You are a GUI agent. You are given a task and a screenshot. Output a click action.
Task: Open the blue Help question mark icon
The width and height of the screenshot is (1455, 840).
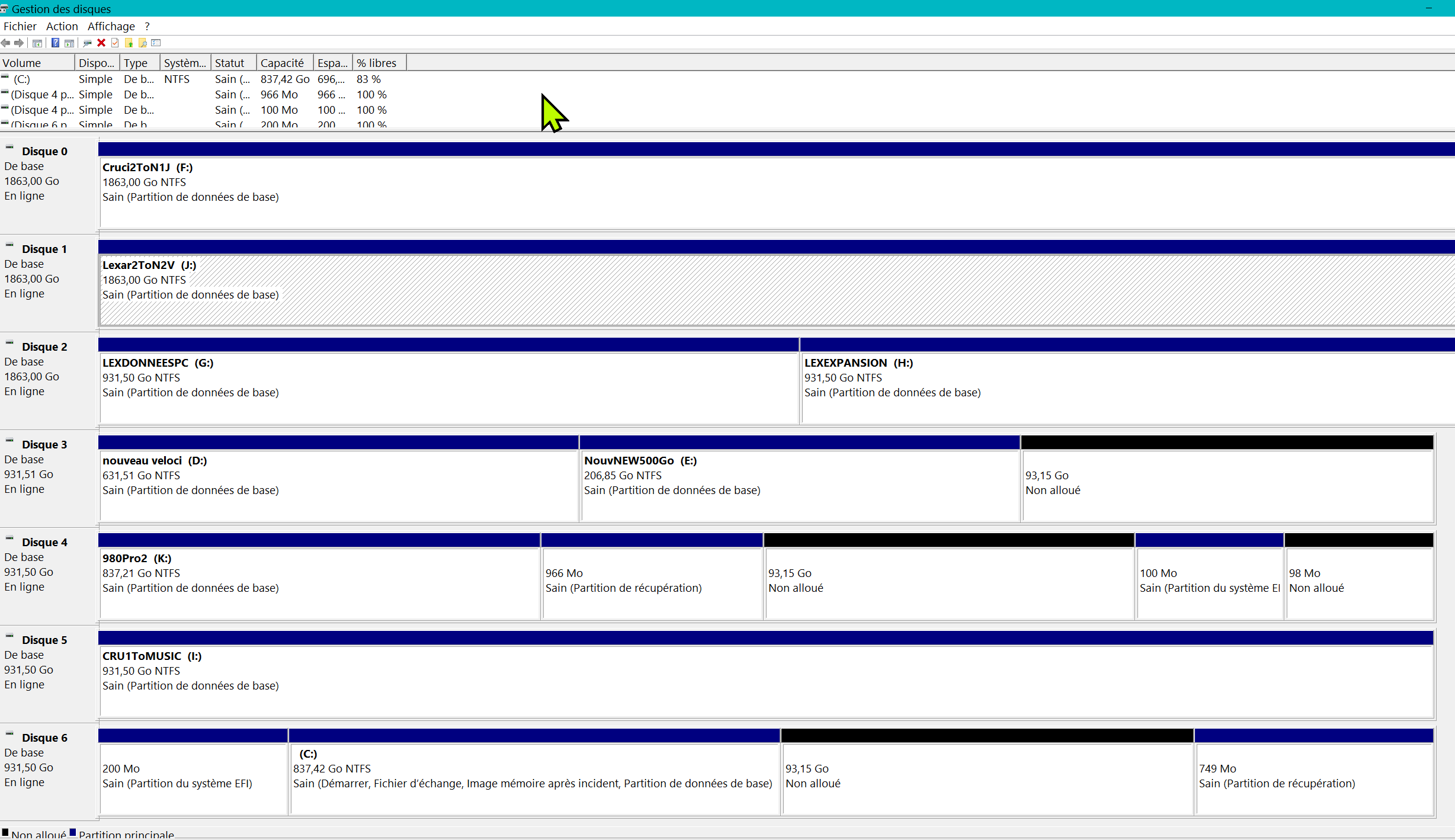pyautogui.click(x=55, y=43)
